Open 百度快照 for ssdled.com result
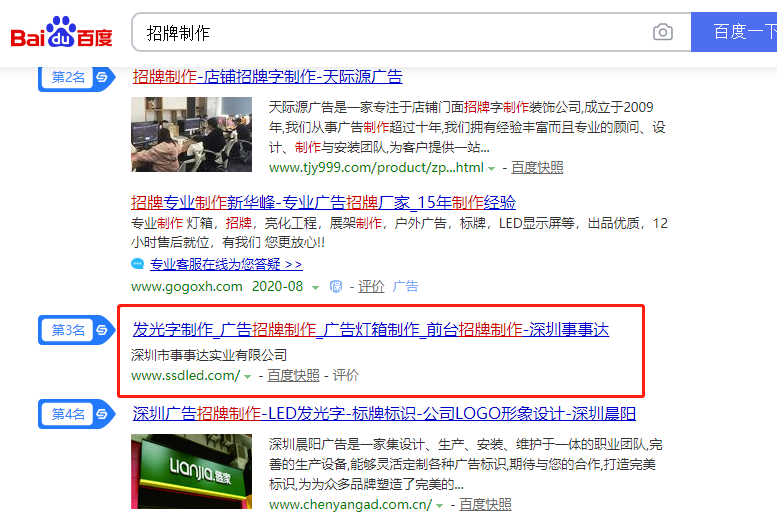Viewport: 777px width, 521px height. [x=293, y=376]
